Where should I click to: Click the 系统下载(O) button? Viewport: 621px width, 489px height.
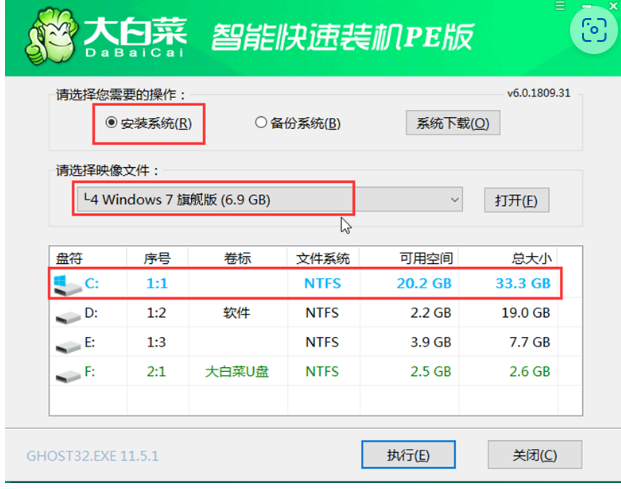tap(452, 123)
